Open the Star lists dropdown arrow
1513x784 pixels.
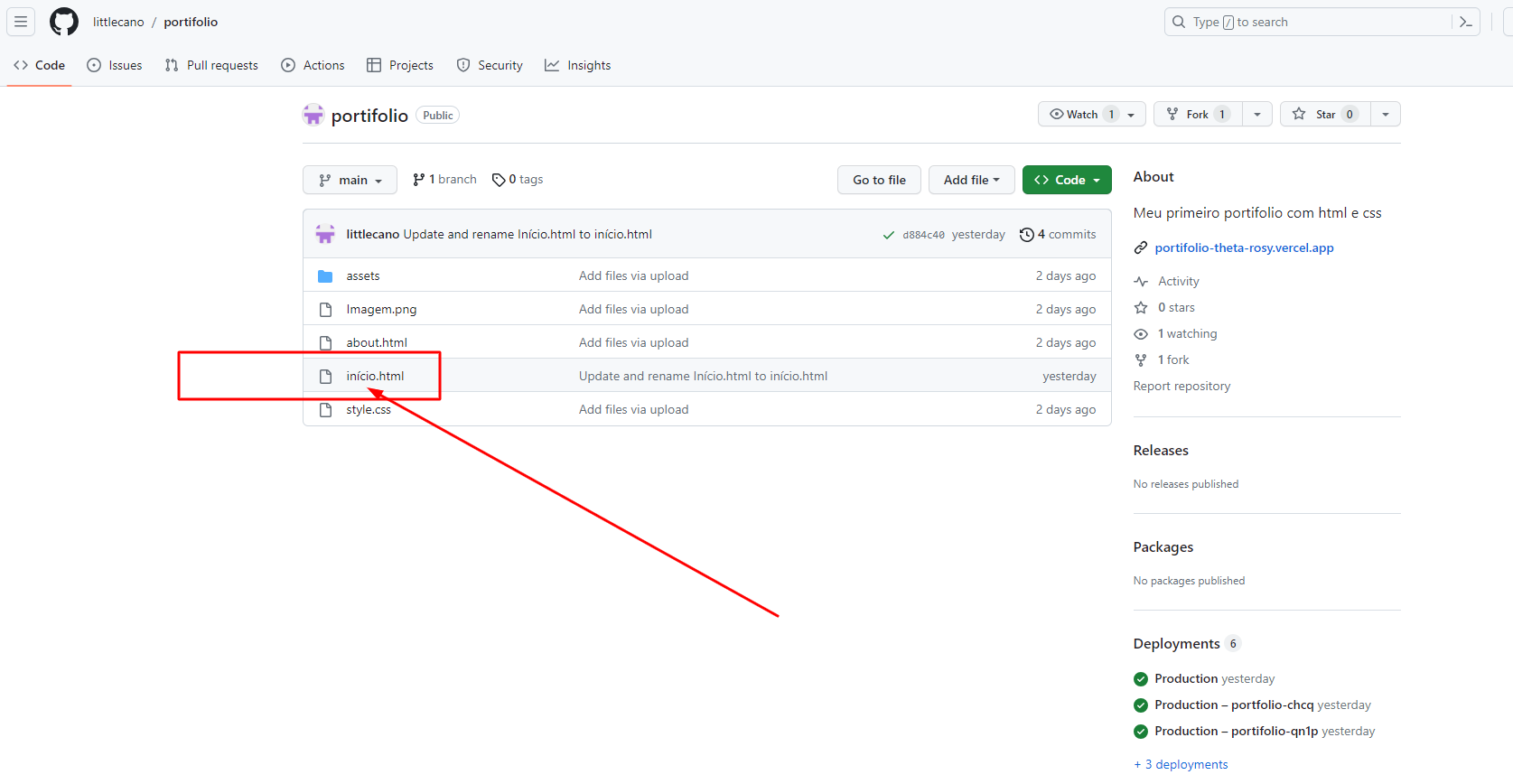pos(1386,114)
